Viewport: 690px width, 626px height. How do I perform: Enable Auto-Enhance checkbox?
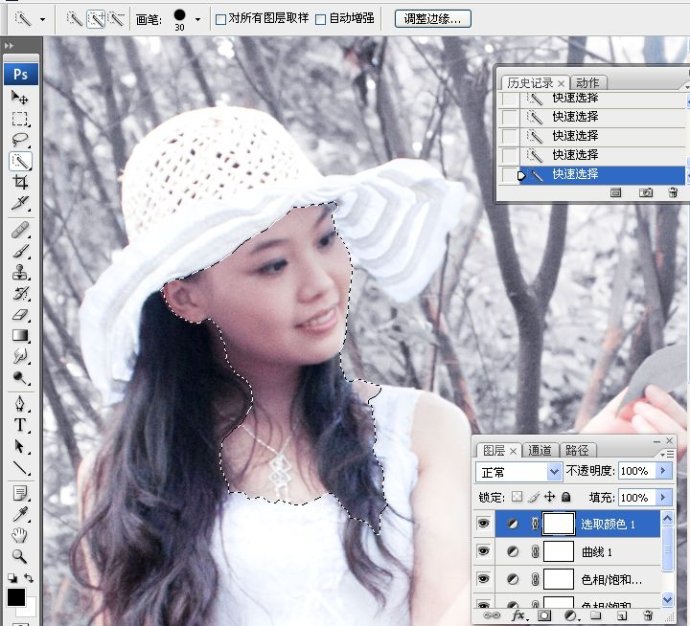pyautogui.click(x=321, y=19)
